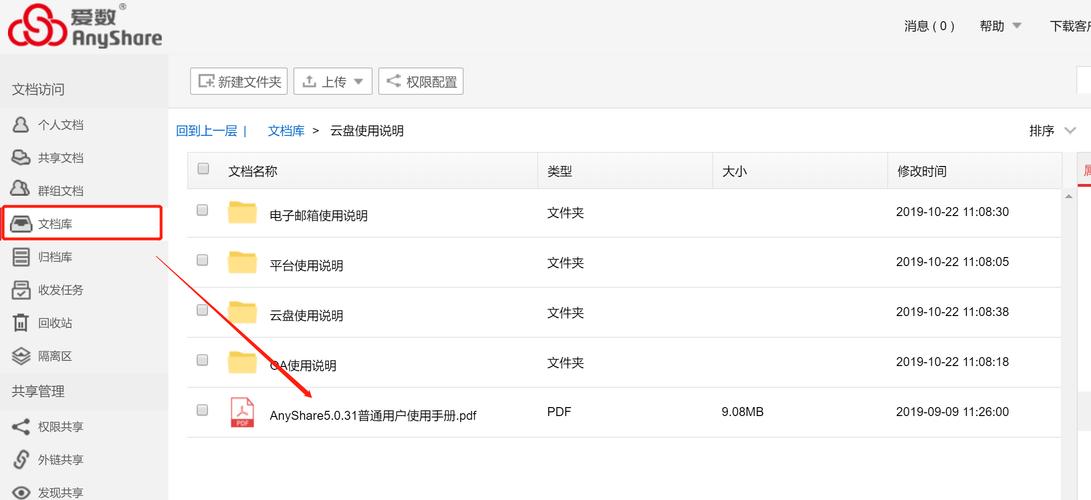Open the 上传 upload dropdown
This screenshot has width=1091, height=500.
click(333, 81)
